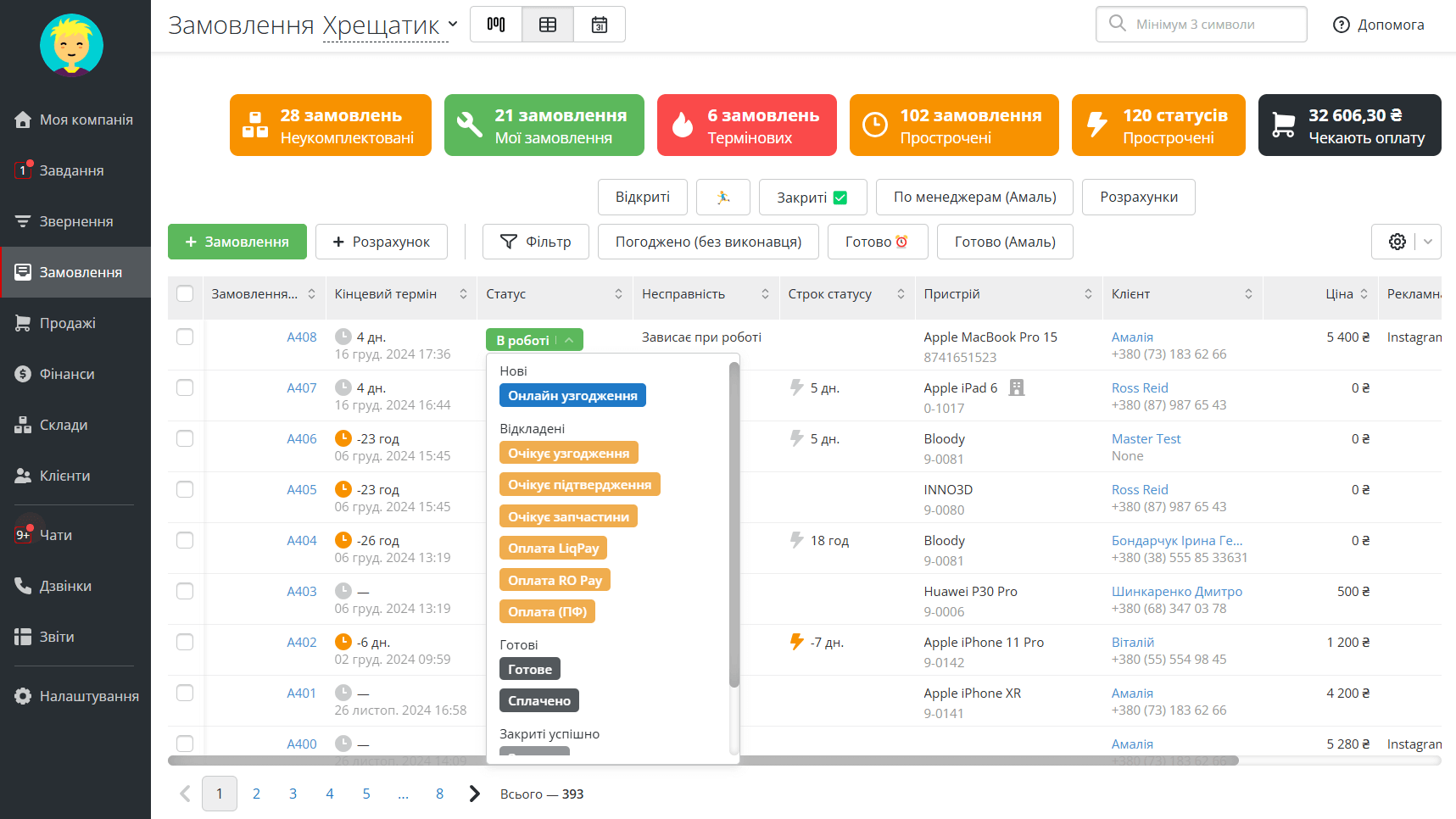Click green + Замовлення button
This screenshot has width=1456, height=819.
[237, 242]
